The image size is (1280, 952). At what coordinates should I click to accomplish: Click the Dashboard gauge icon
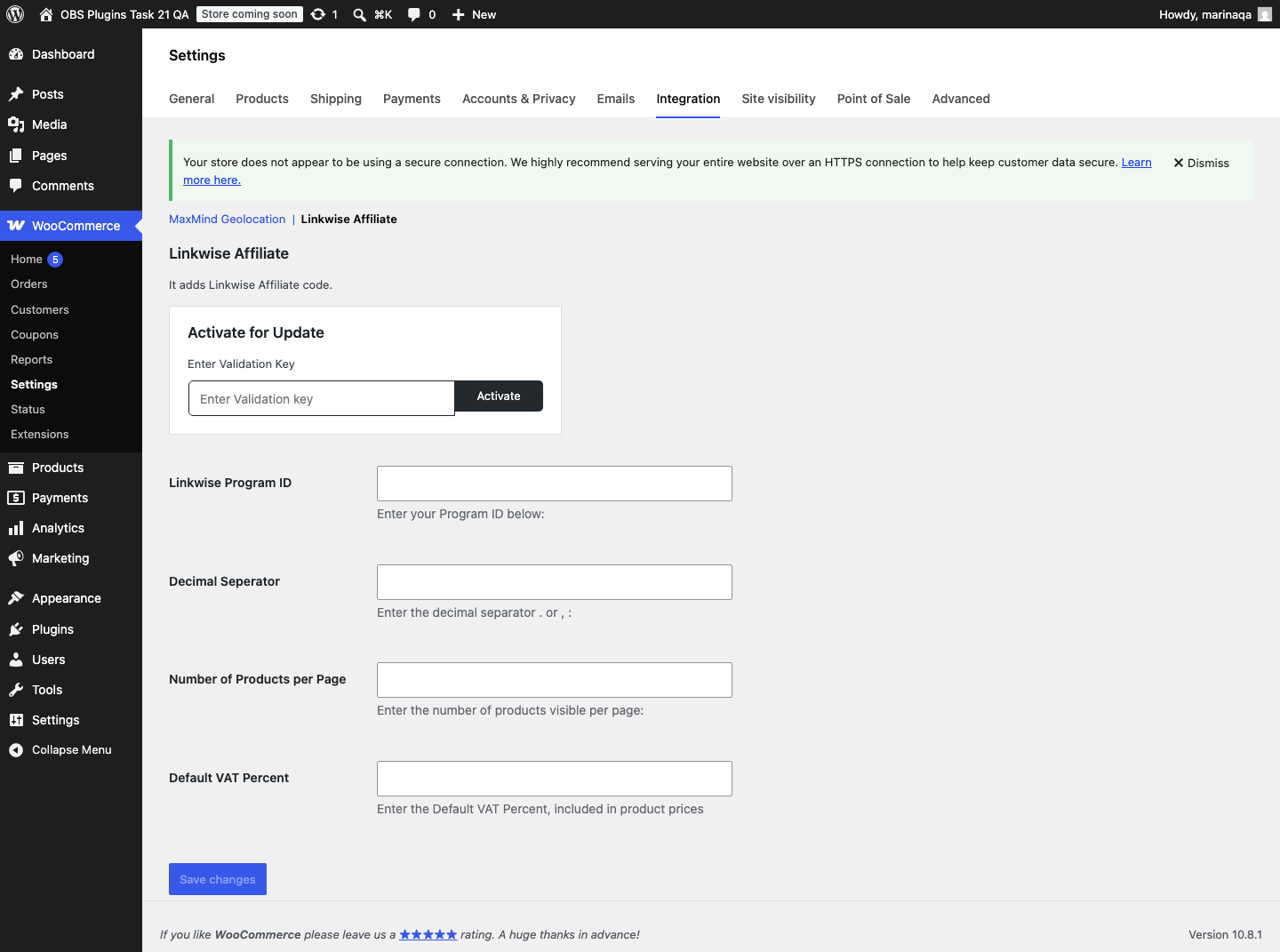pyautogui.click(x=16, y=54)
